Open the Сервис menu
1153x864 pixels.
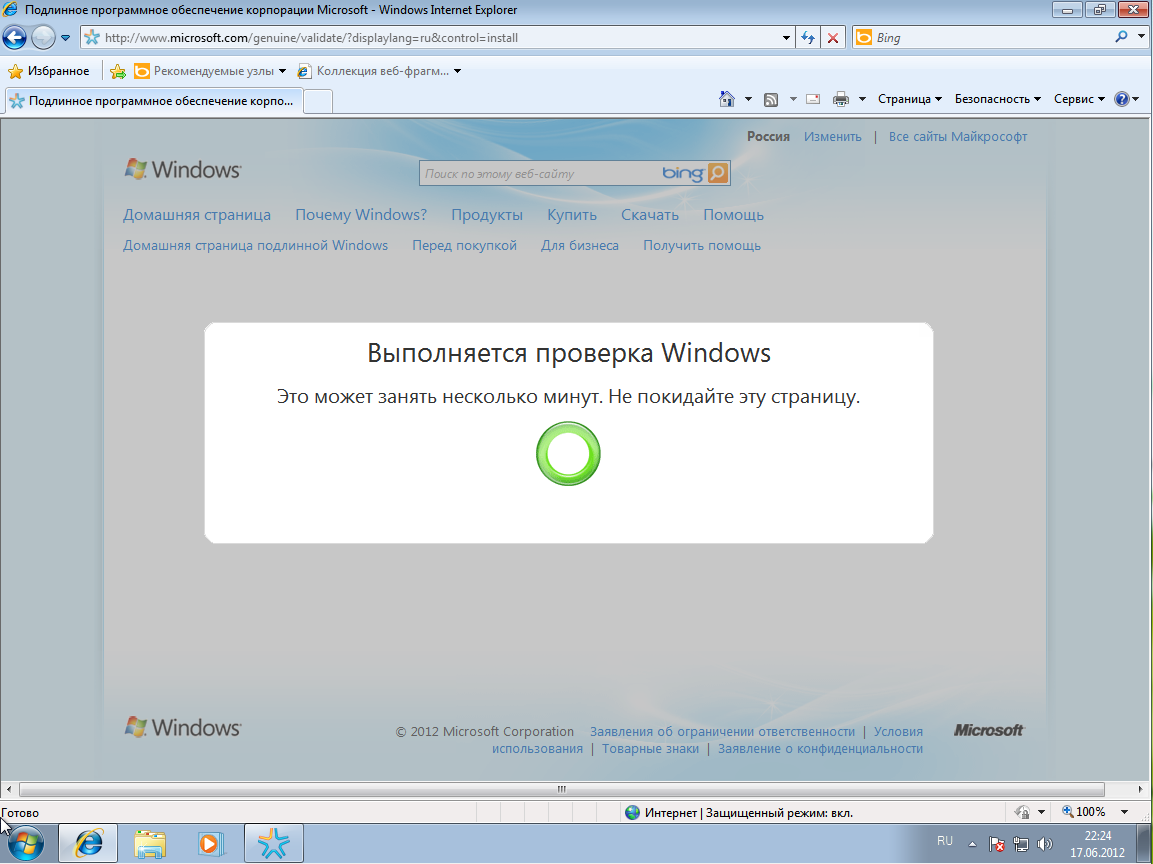tap(1079, 99)
